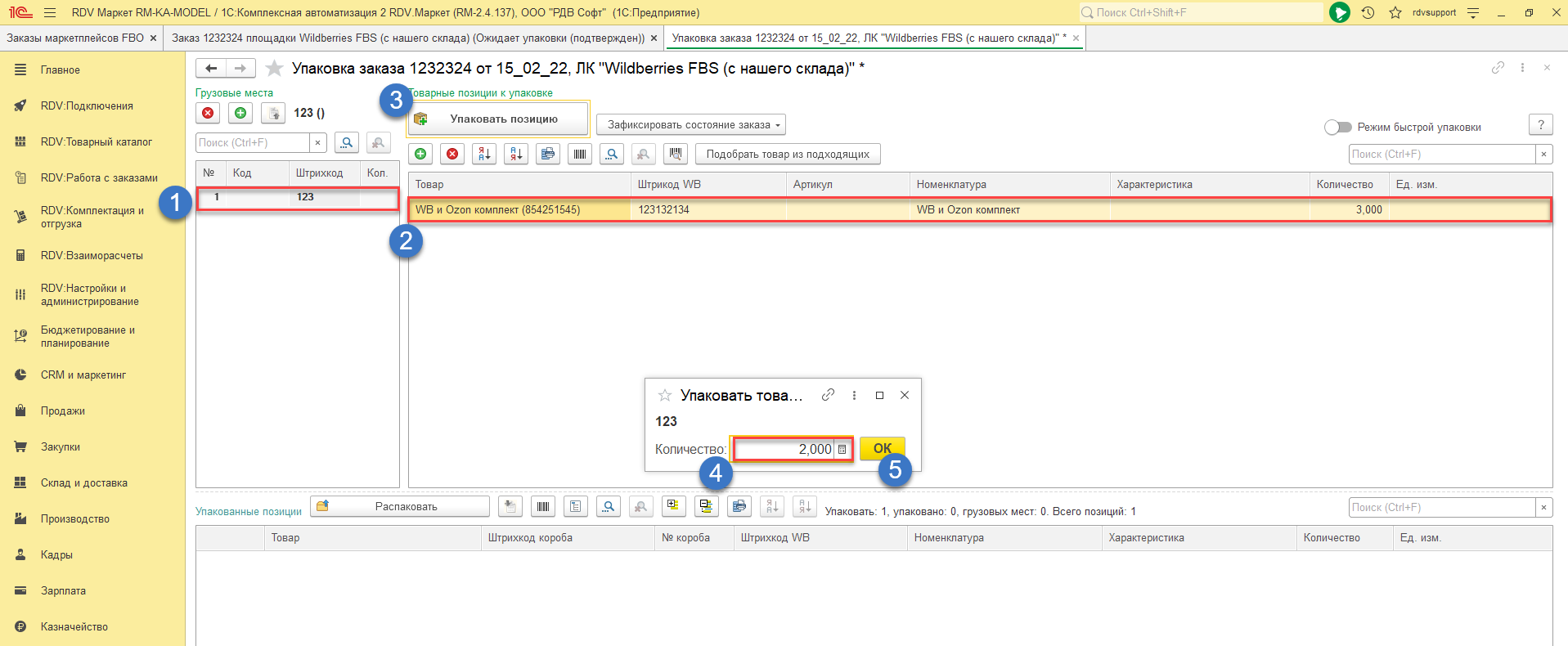Cancel search in Грузовые места list

(x=378, y=143)
